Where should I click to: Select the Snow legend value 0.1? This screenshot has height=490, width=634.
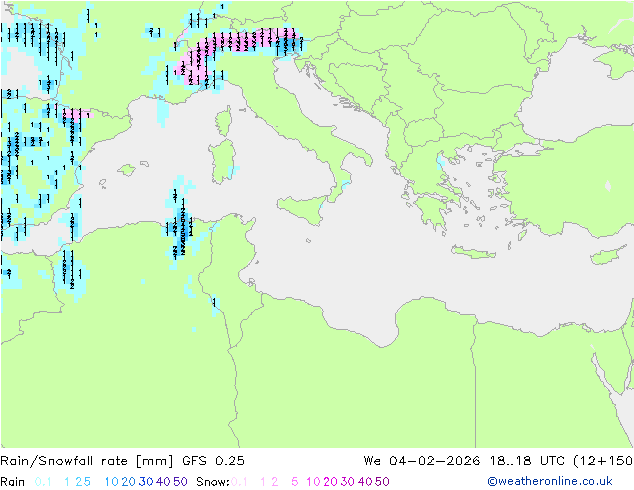tap(239, 482)
